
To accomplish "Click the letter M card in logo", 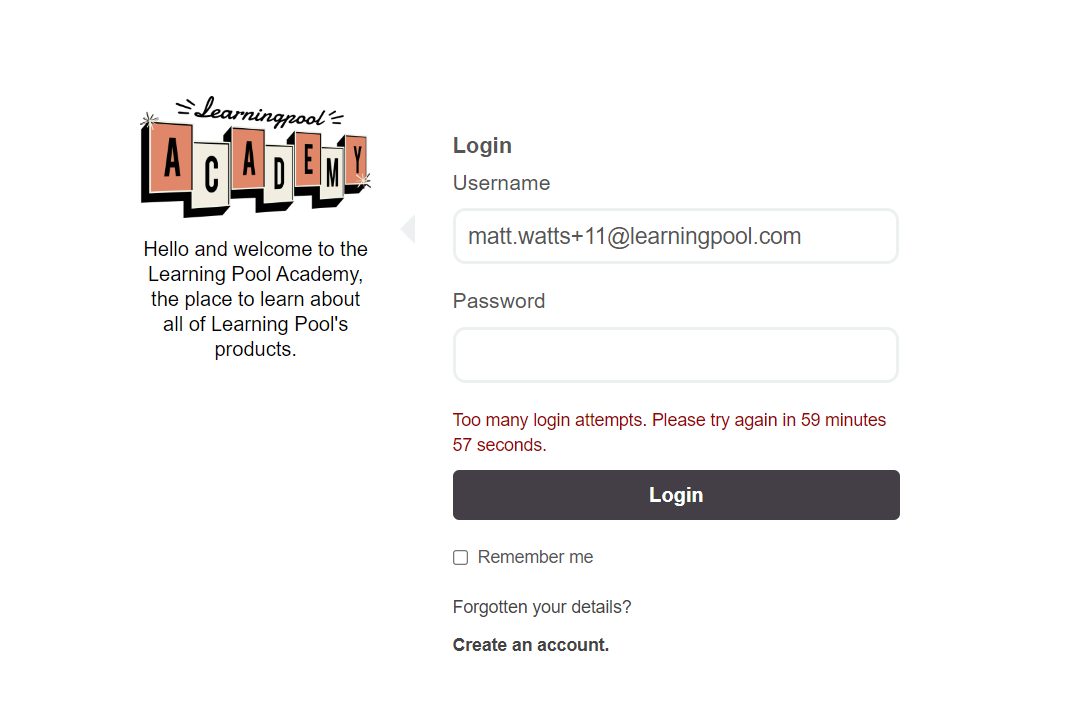I will point(332,171).
